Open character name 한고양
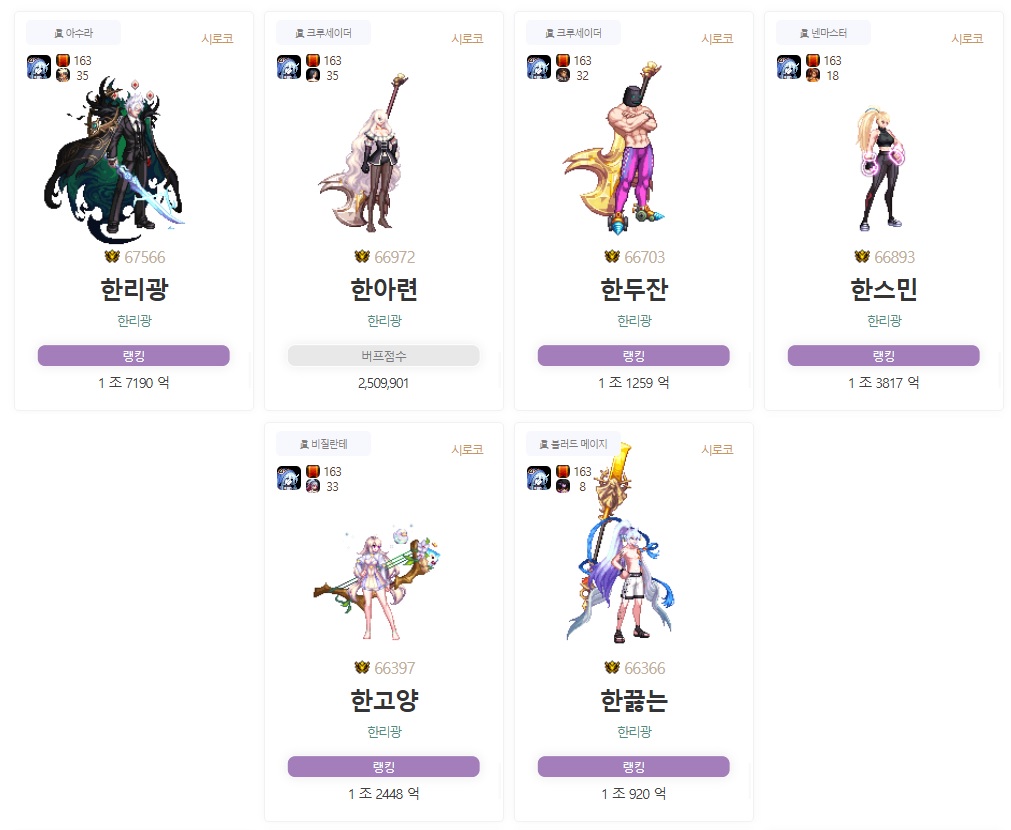The image size is (1011, 830). pyautogui.click(x=384, y=700)
